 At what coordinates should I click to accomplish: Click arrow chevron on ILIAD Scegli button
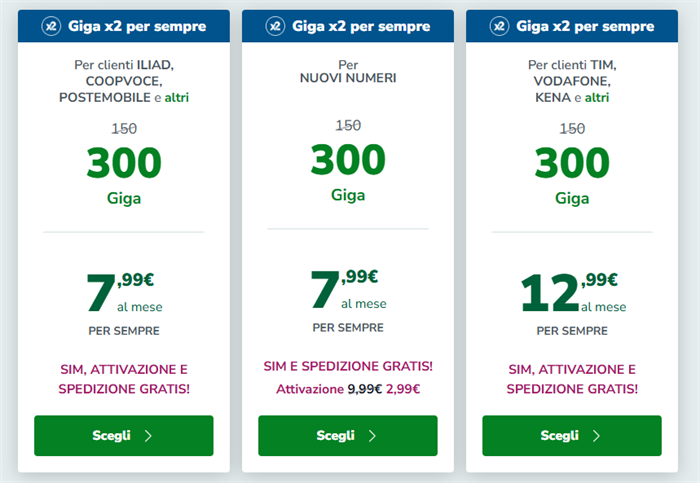point(148,436)
